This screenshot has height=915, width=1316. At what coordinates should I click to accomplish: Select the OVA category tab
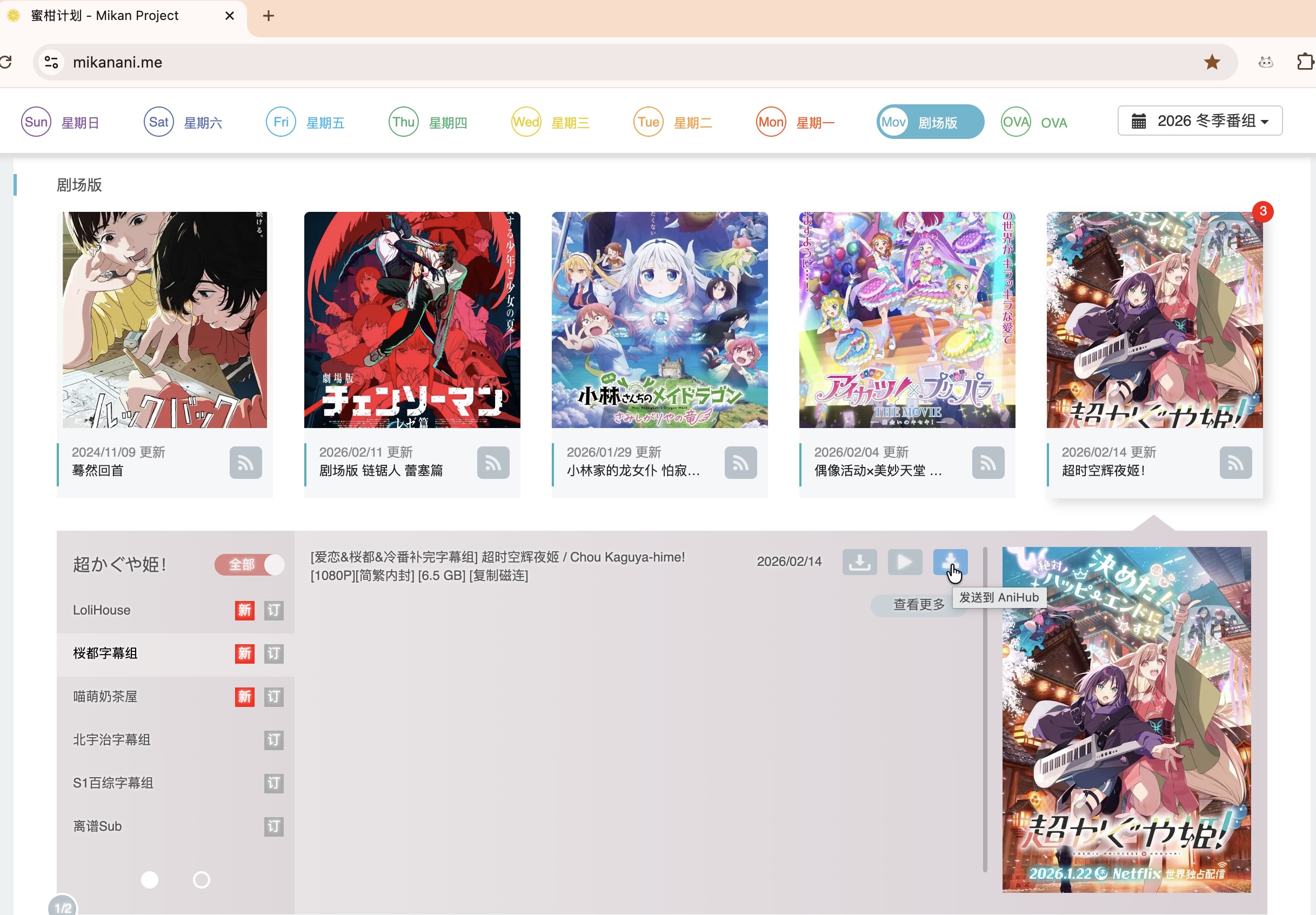[1034, 122]
